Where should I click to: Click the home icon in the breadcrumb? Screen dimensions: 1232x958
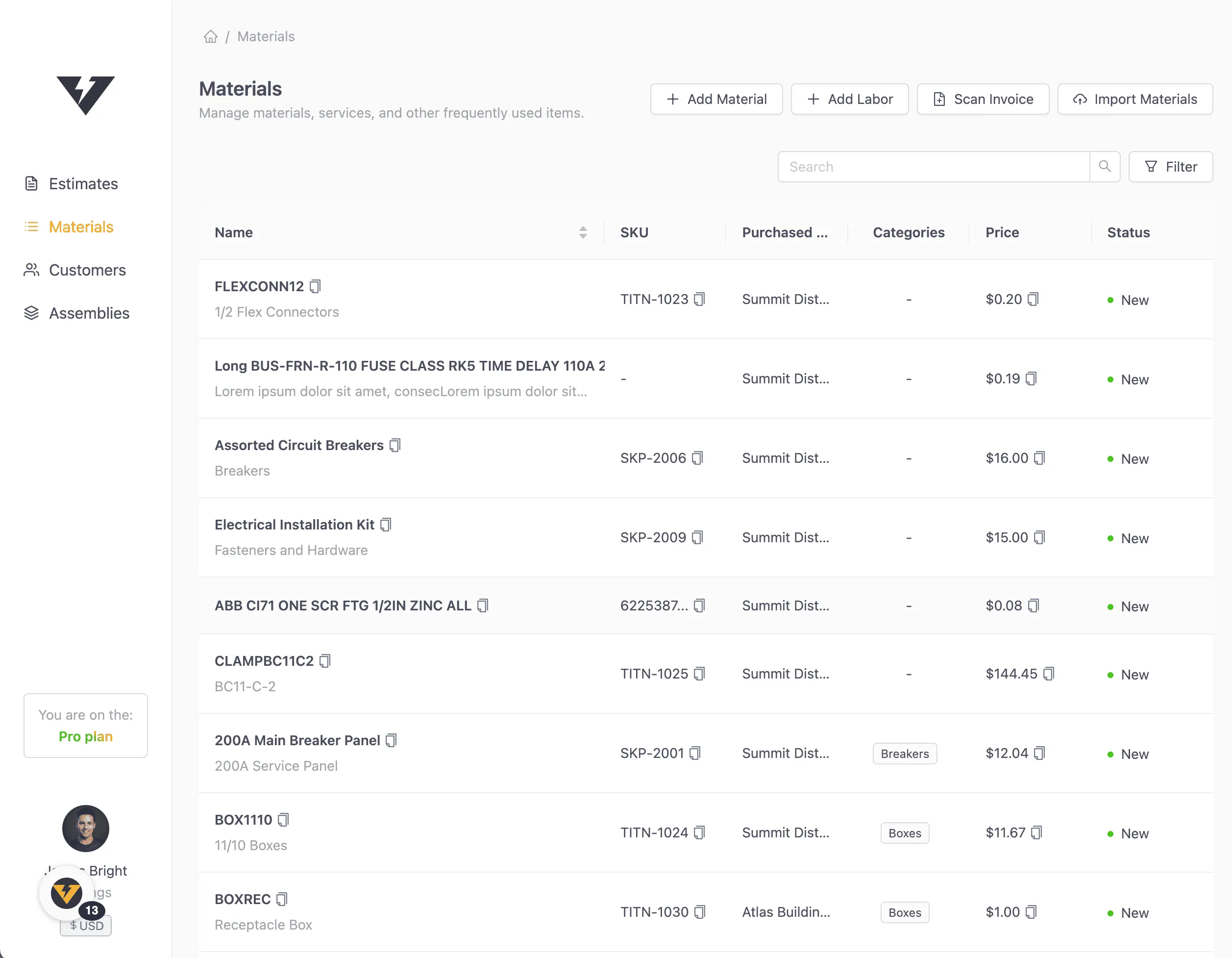210,36
